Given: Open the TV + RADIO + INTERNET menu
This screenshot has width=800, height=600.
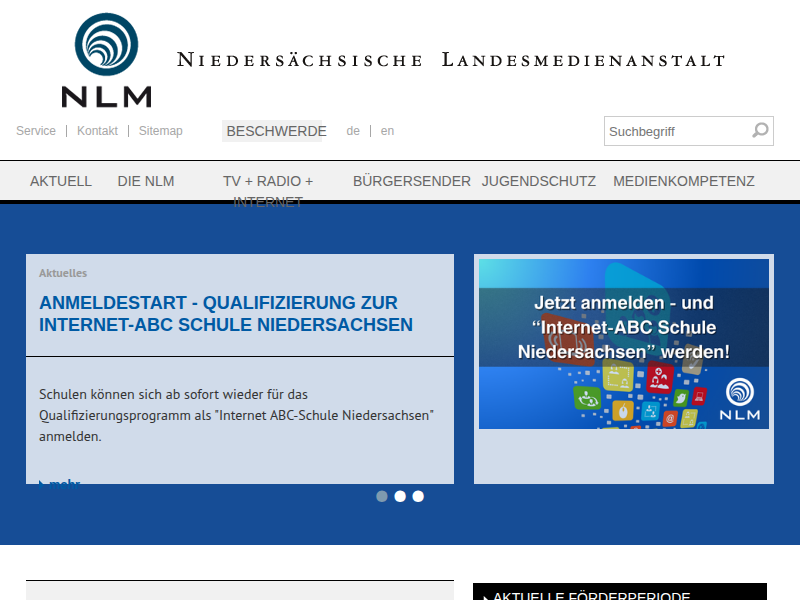Looking at the screenshot, I should pyautogui.click(x=268, y=191).
